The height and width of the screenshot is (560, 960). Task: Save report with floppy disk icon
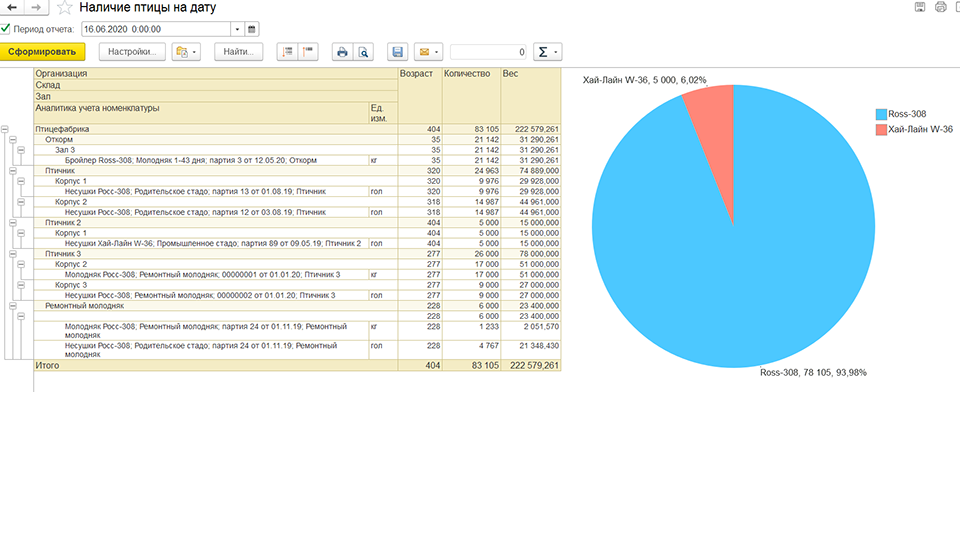tap(397, 52)
